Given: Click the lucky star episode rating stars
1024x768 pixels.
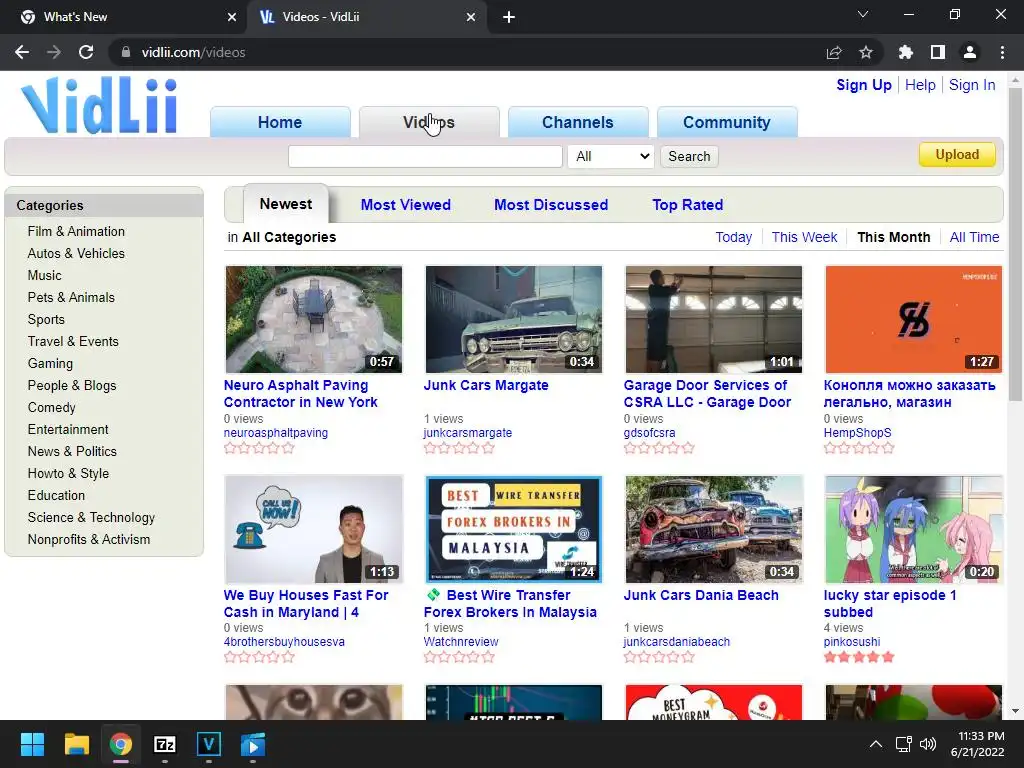Looking at the screenshot, I should tap(859, 657).
